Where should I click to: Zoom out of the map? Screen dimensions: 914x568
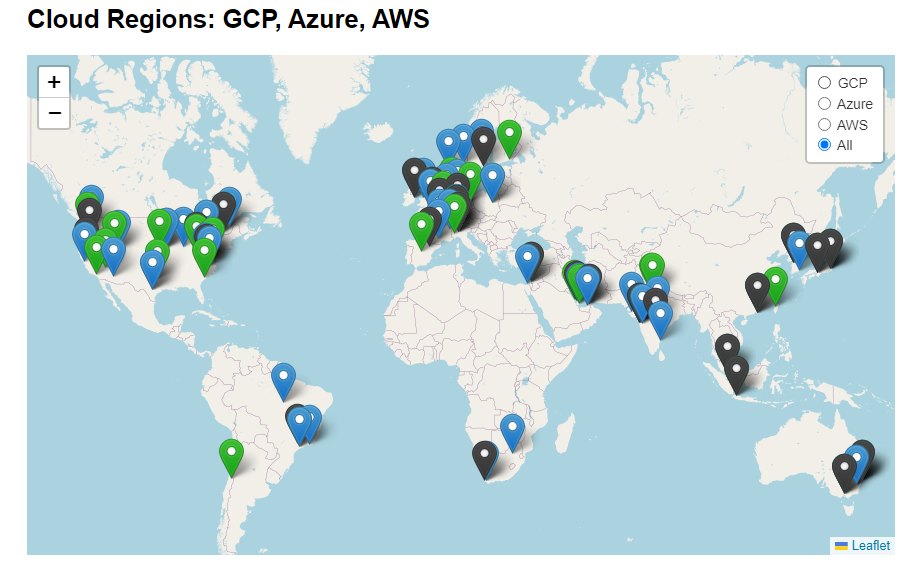[x=54, y=113]
